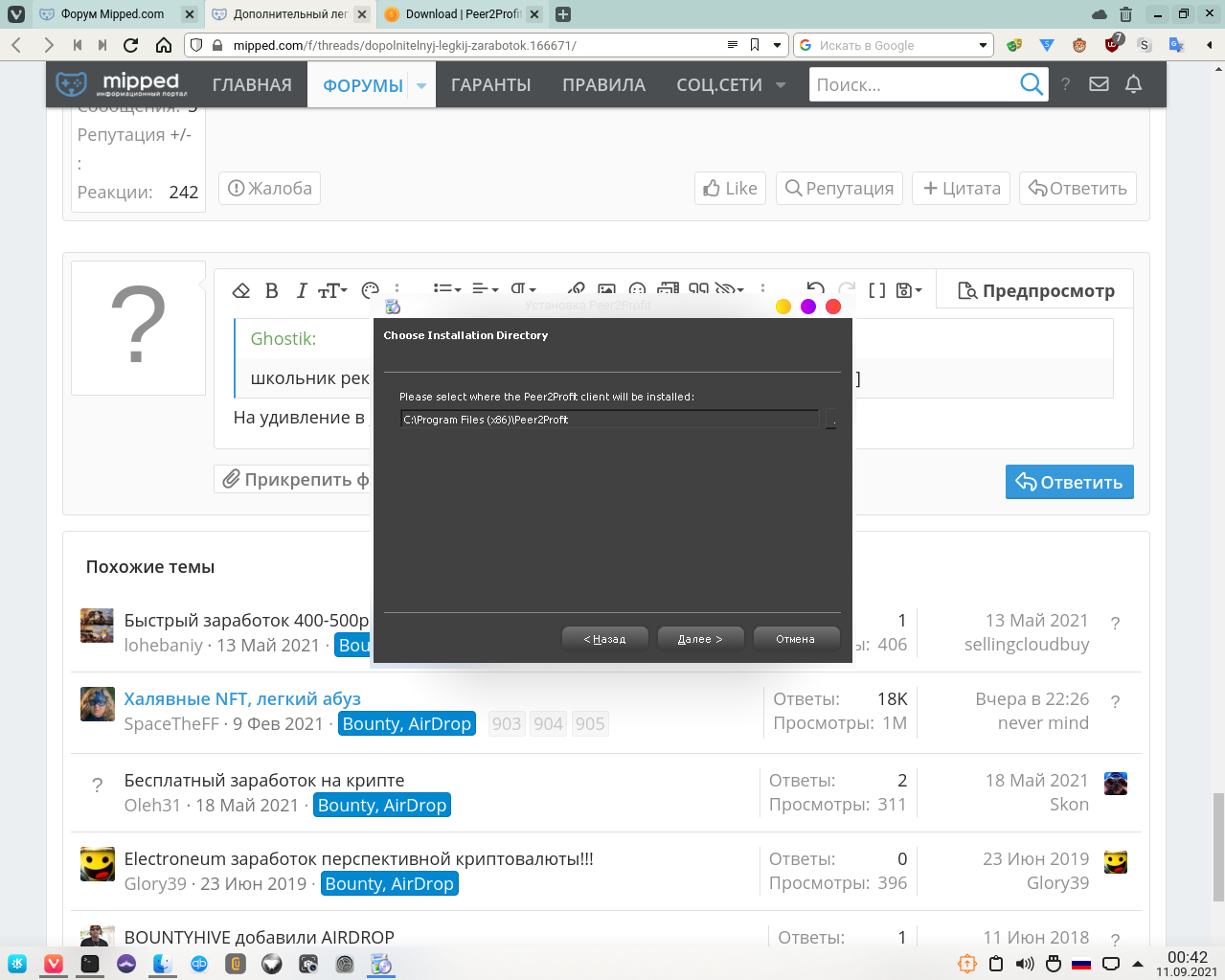This screenshot has width=1225, height=980.
Task: Open the ФОРУМЫ menu item
Action: [x=363, y=85]
